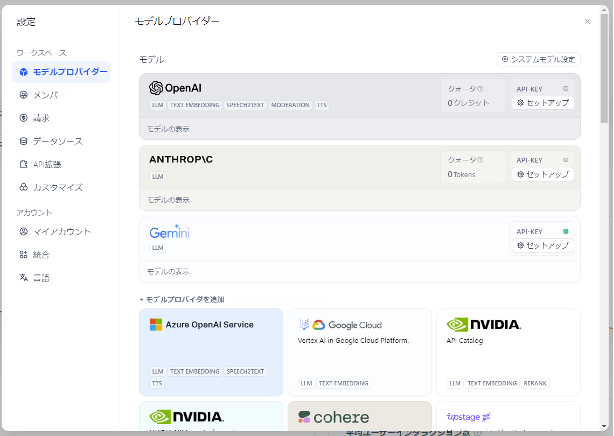Click the Microsoft Azure logo icon
This screenshot has height=436, width=614.
point(156,325)
